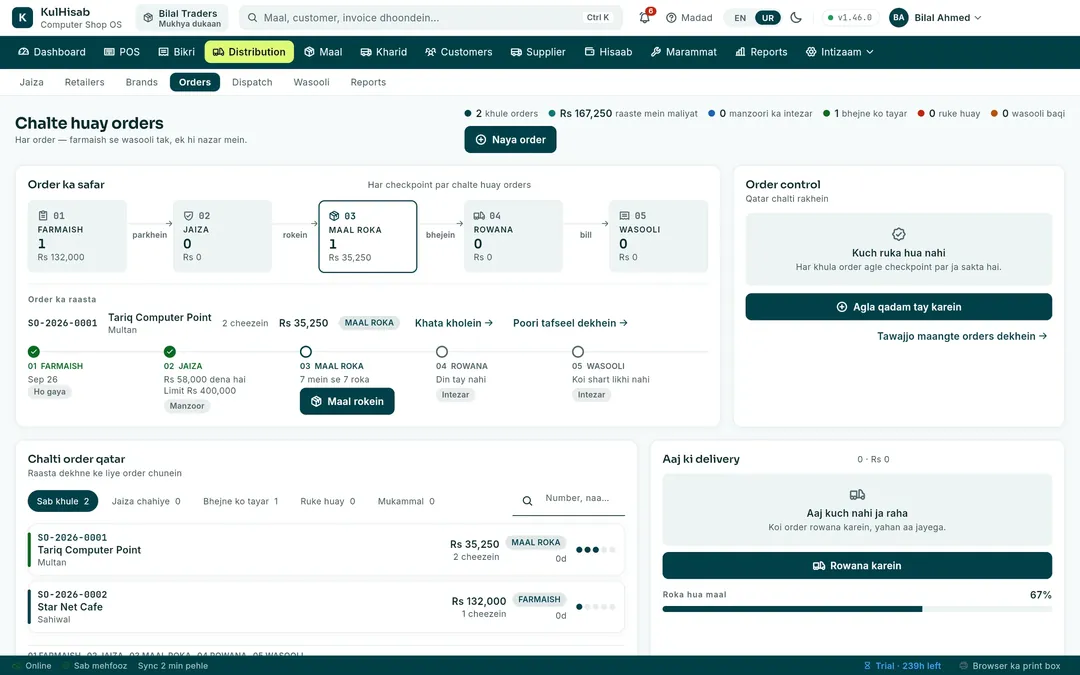Click completed Farmaish step checkmark
1080x675 pixels.
coord(34,351)
